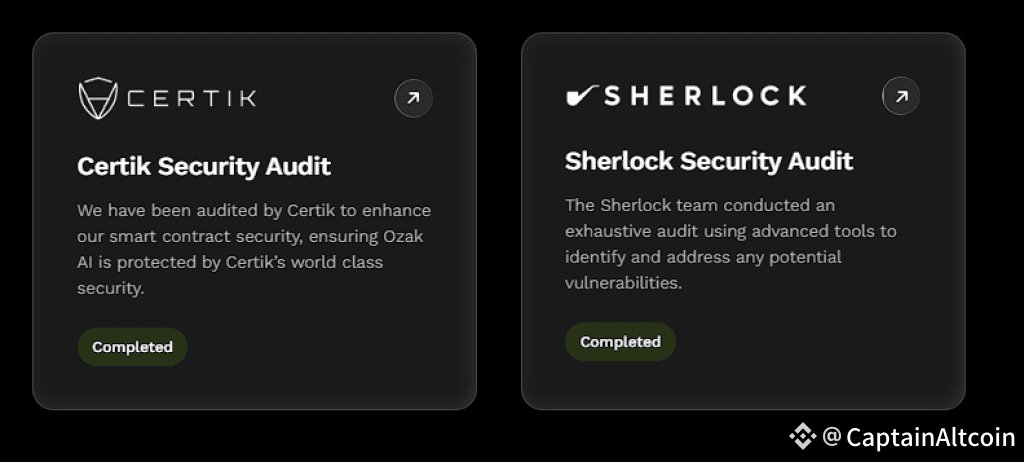Open Certik audit via arrow icon
Image resolution: width=1024 pixels, height=462 pixels.
pyautogui.click(x=413, y=98)
